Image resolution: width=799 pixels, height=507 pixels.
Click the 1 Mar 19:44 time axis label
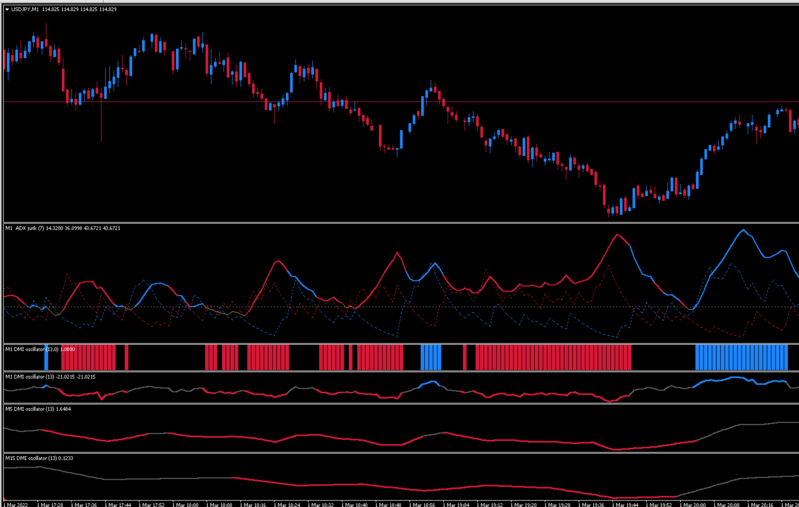626,505
